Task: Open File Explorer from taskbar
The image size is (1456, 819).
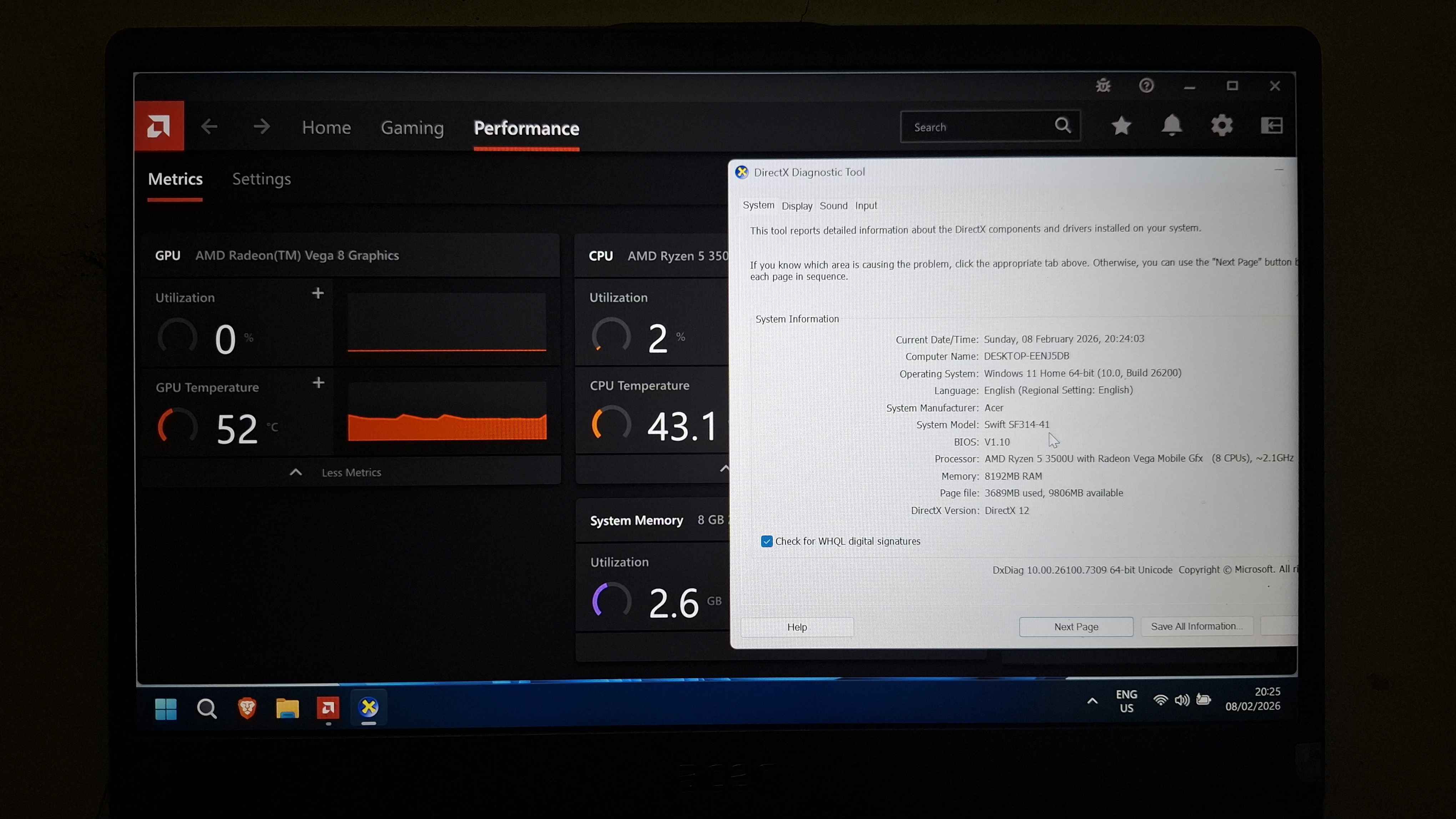Action: pos(287,708)
